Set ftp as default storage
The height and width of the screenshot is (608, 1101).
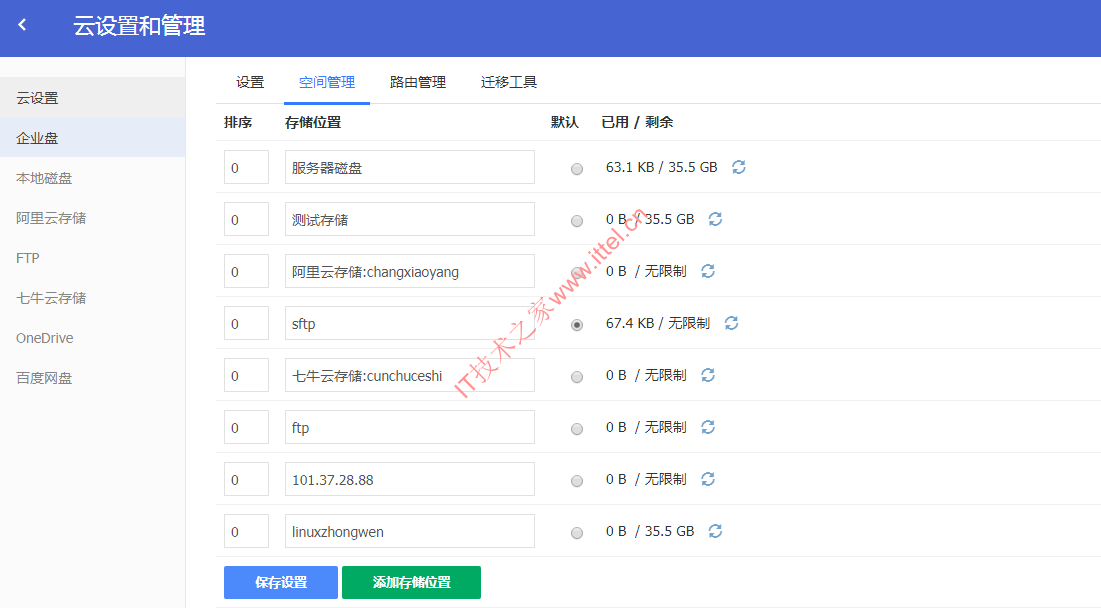coord(577,429)
